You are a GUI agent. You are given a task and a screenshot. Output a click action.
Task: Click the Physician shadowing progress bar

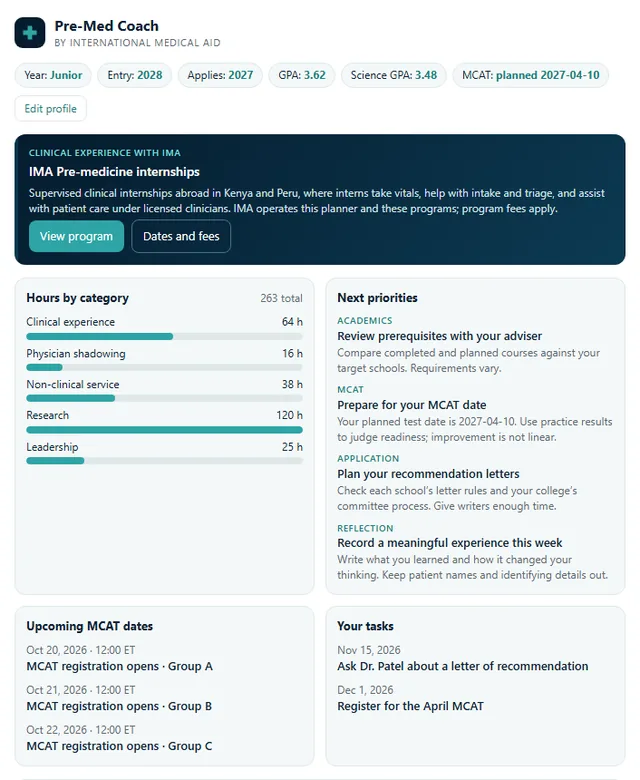(165, 368)
